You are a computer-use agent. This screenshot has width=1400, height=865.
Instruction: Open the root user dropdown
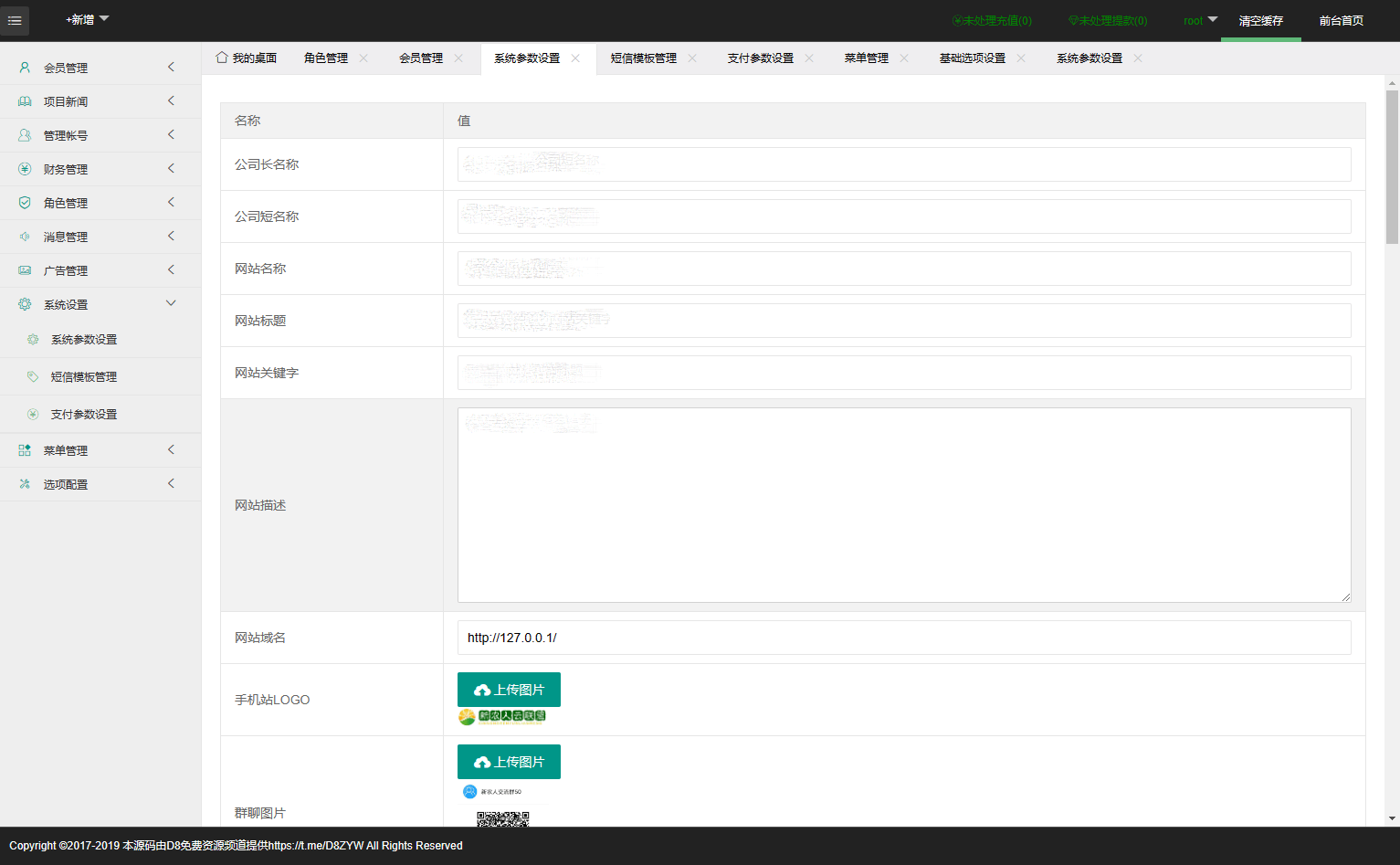[x=1200, y=20]
